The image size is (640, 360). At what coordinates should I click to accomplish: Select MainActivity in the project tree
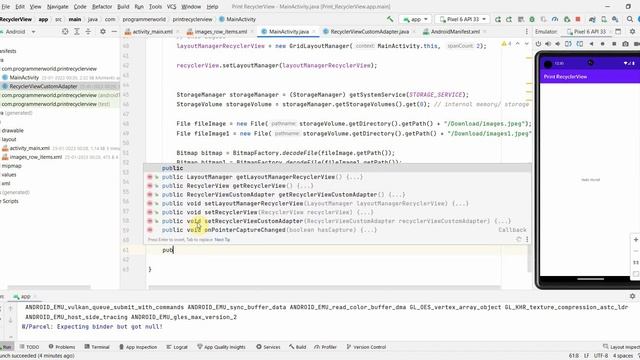pyautogui.click(x=24, y=78)
